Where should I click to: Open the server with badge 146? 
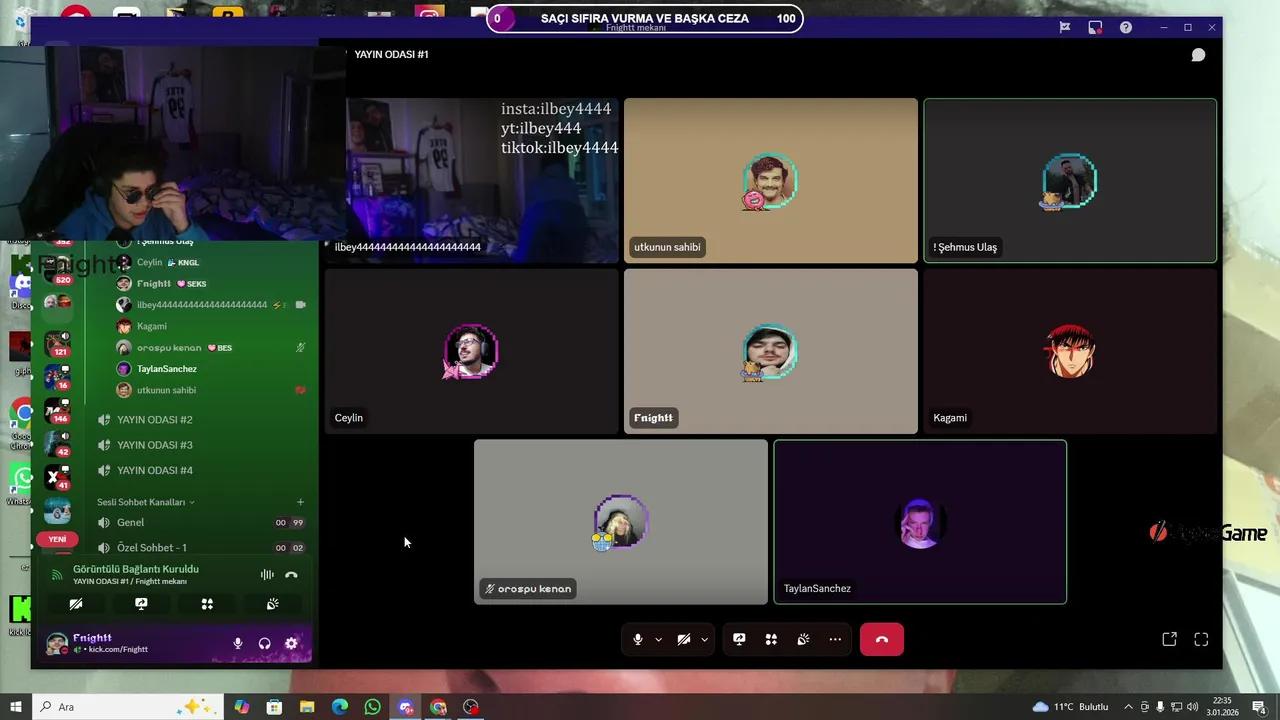pyautogui.click(x=57, y=411)
